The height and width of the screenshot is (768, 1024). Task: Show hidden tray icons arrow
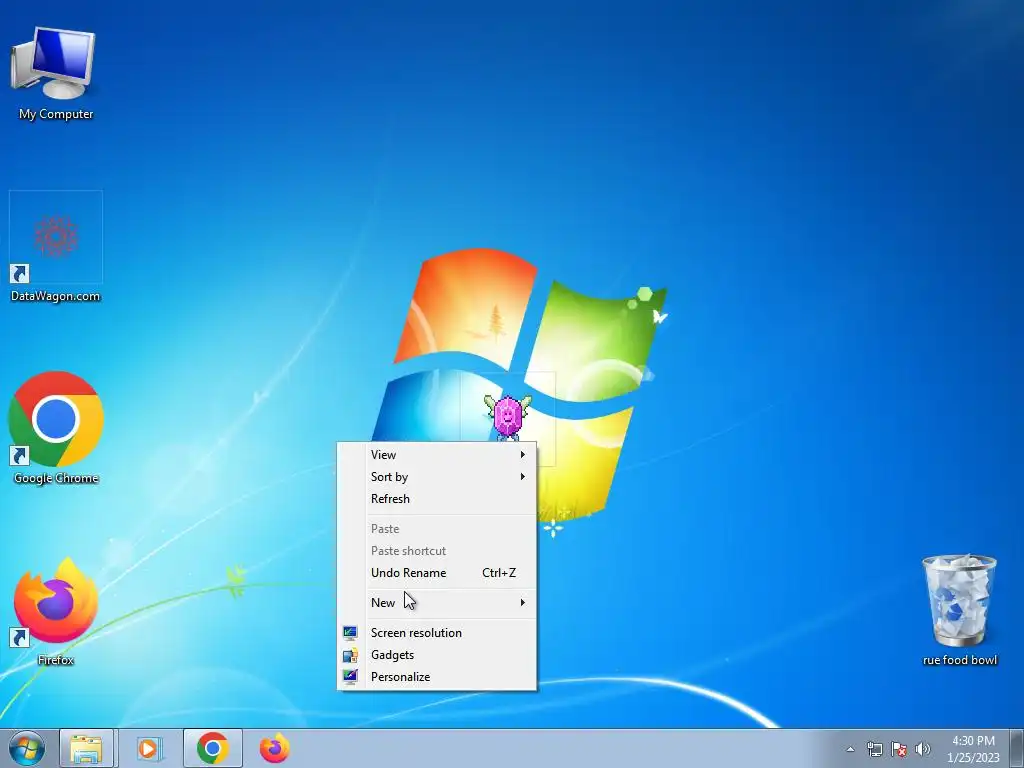pos(850,749)
